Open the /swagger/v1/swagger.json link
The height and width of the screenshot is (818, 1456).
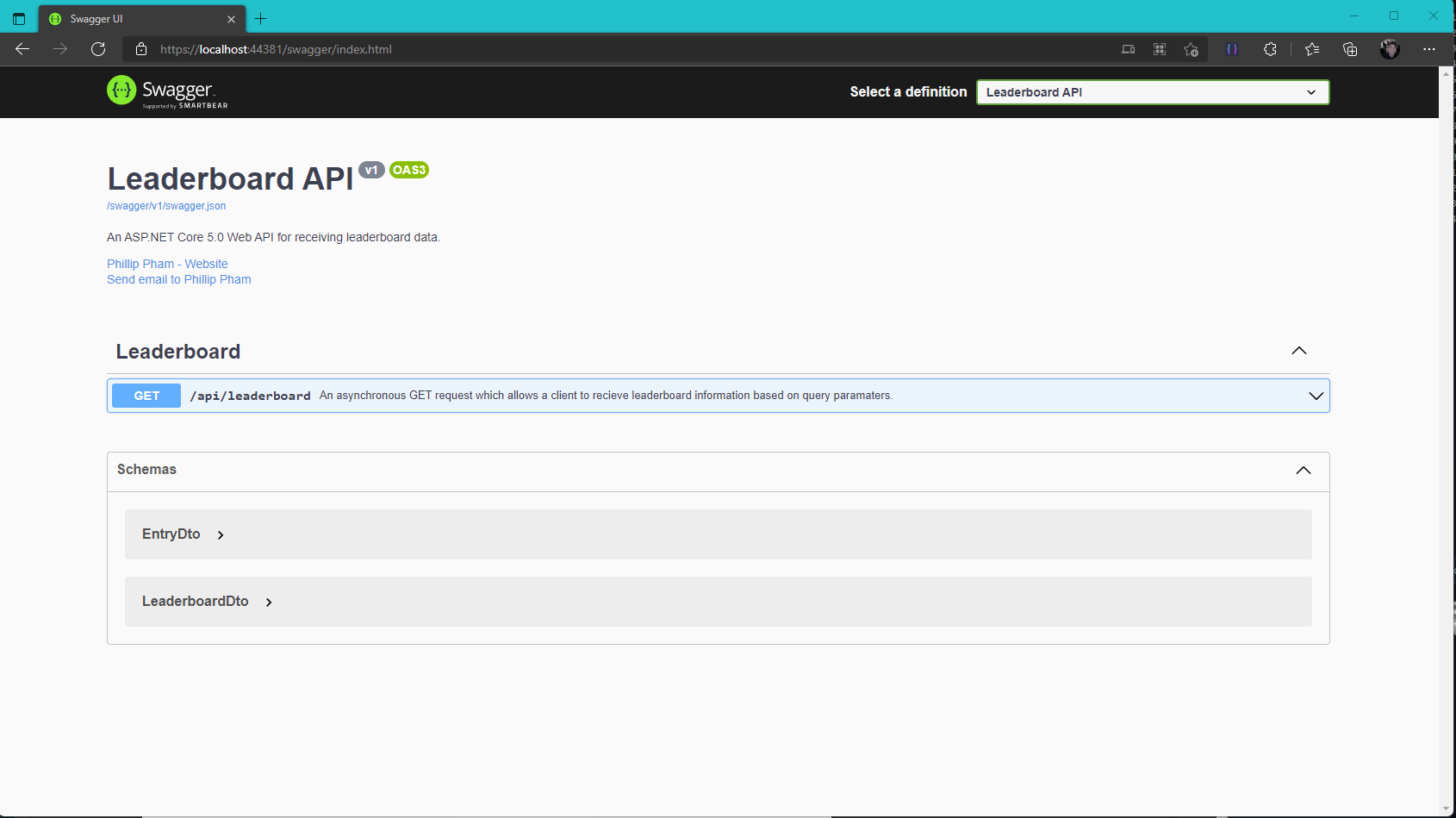(x=166, y=206)
